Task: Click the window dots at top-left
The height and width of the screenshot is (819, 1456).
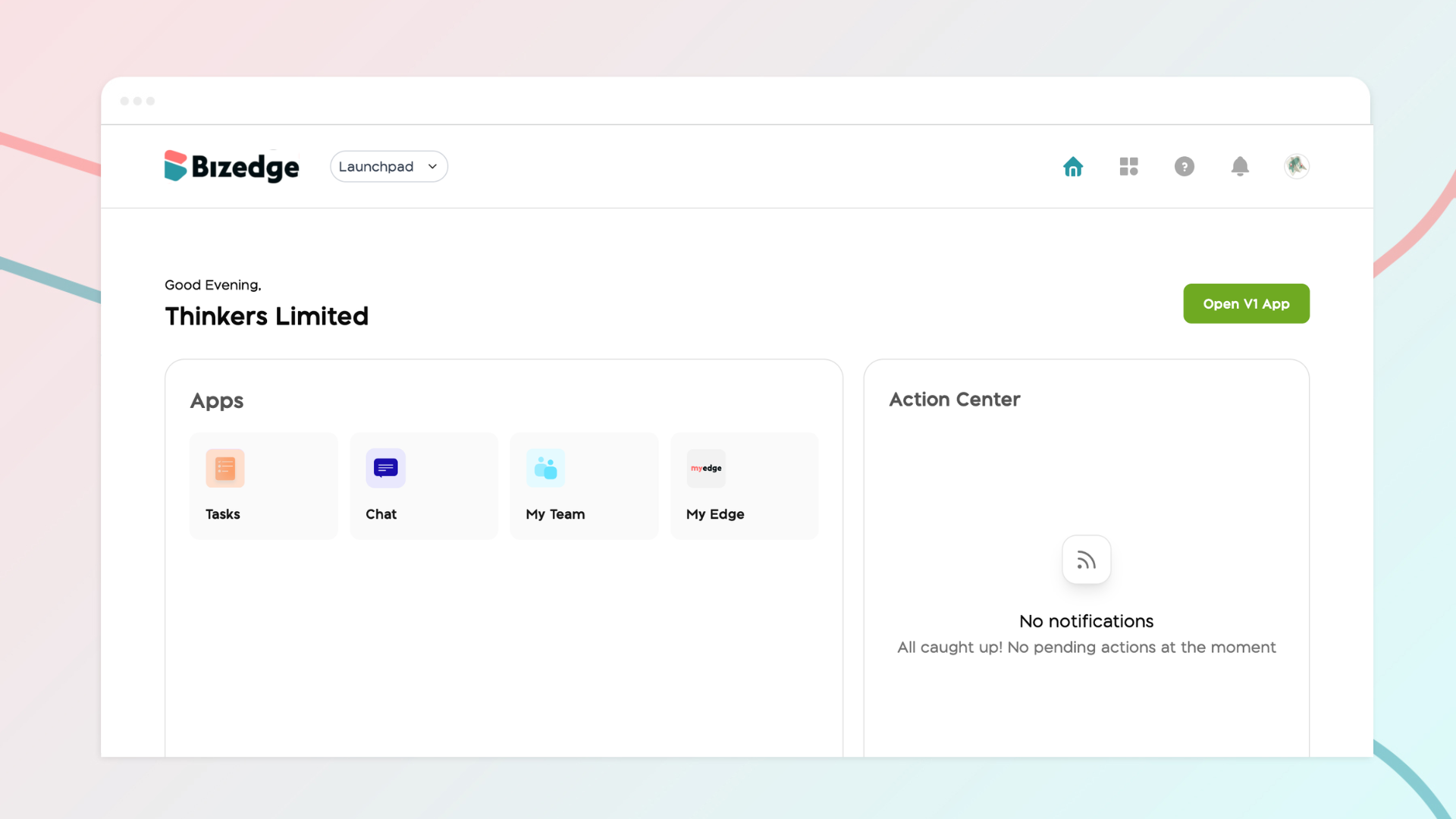Action: [137, 101]
